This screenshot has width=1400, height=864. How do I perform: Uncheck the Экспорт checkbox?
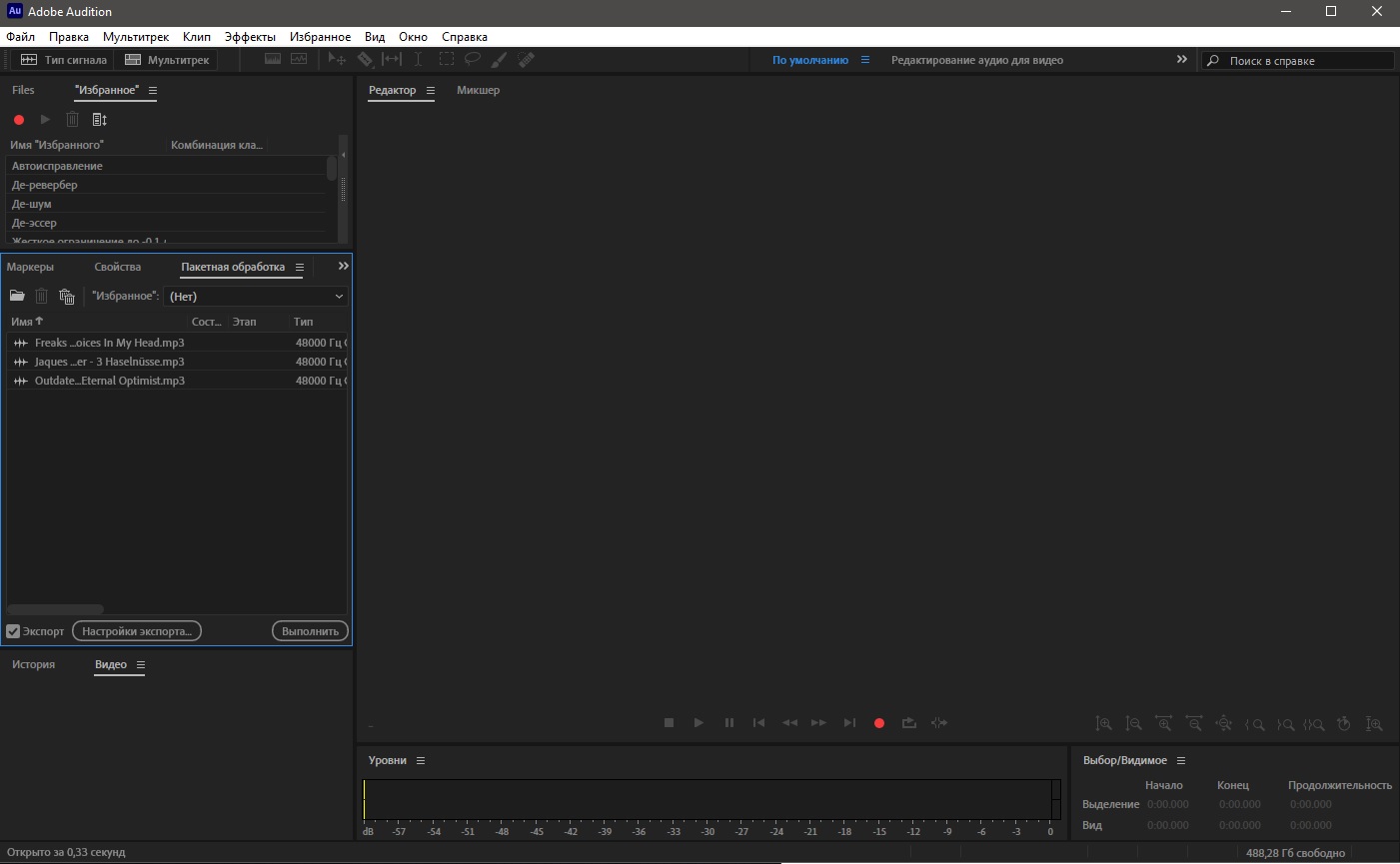click(13, 631)
